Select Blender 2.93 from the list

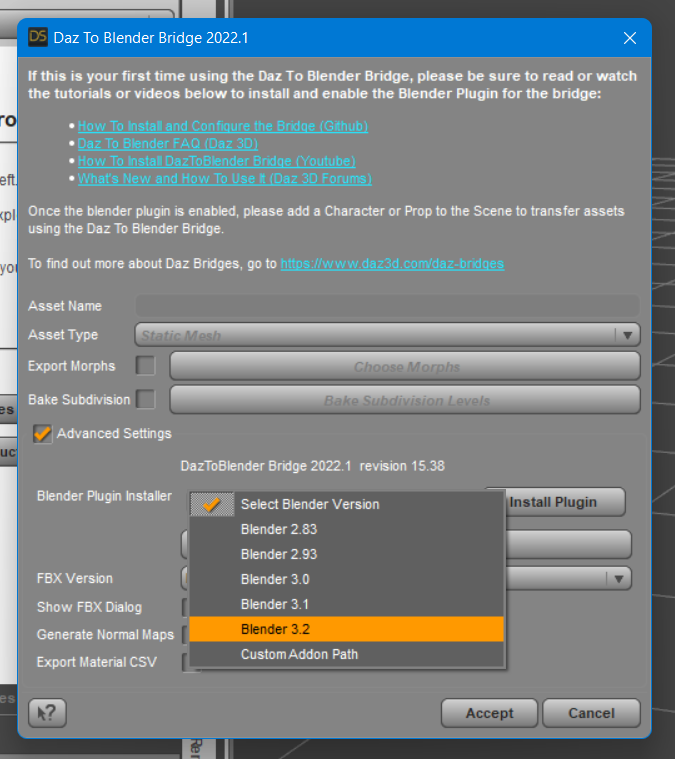click(x=346, y=554)
